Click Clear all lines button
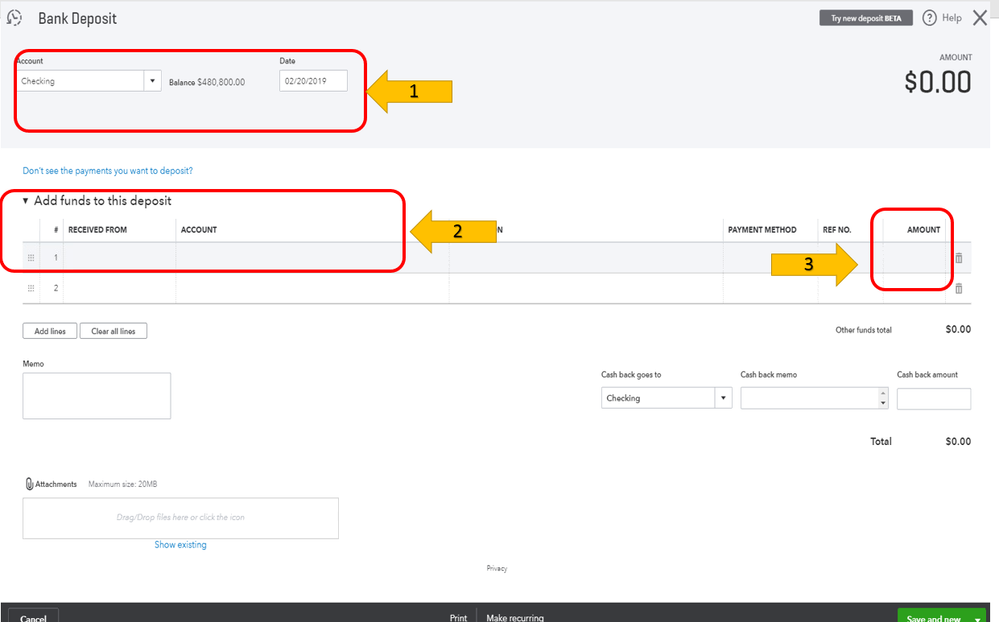This screenshot has width=999, height=622. click(113, 331)
